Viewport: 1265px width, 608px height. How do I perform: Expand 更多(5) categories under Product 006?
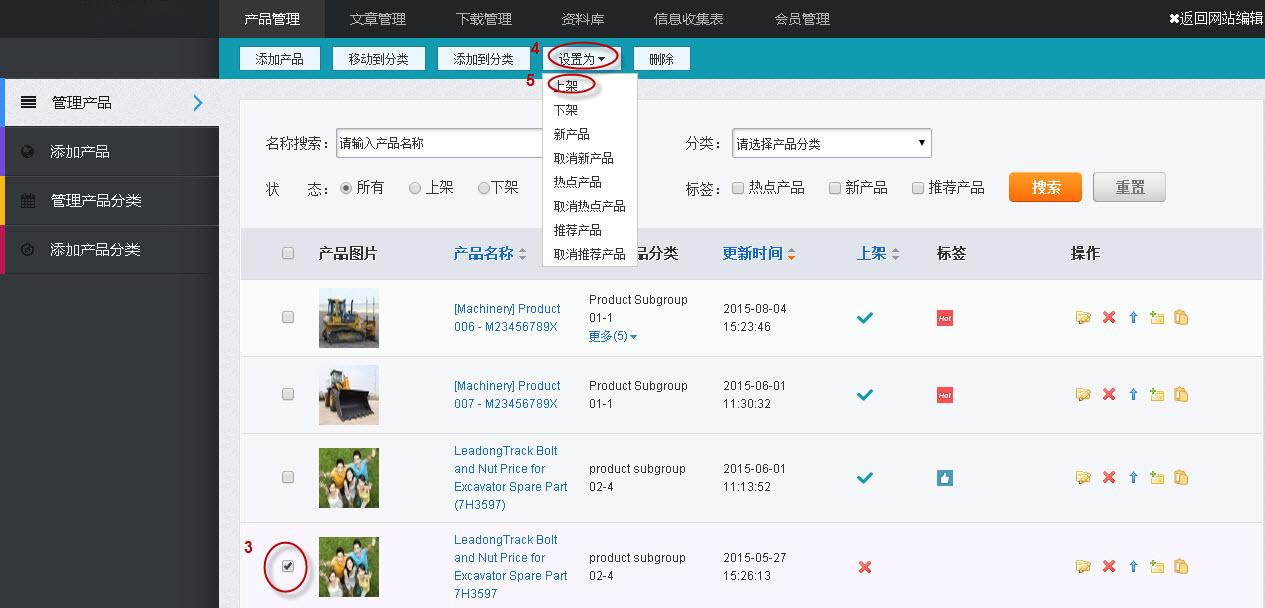point(613,336)
